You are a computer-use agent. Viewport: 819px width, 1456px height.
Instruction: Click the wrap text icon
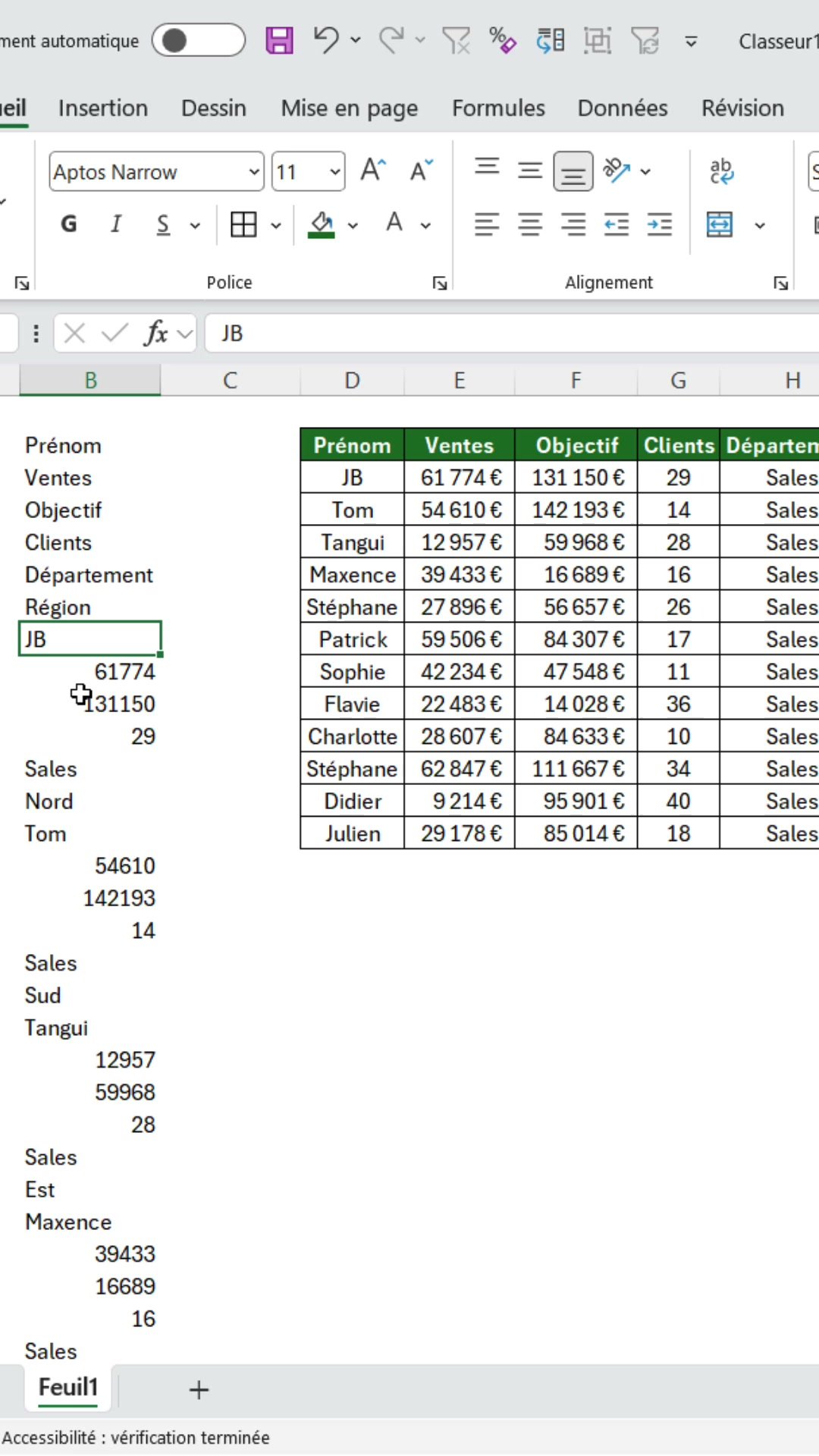721,171
